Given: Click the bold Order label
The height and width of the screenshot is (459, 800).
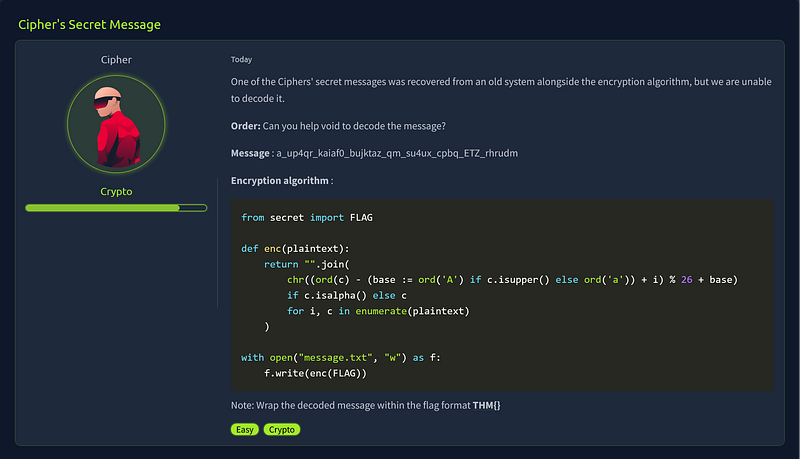Looking at the screenshot, I should [246, 125].
